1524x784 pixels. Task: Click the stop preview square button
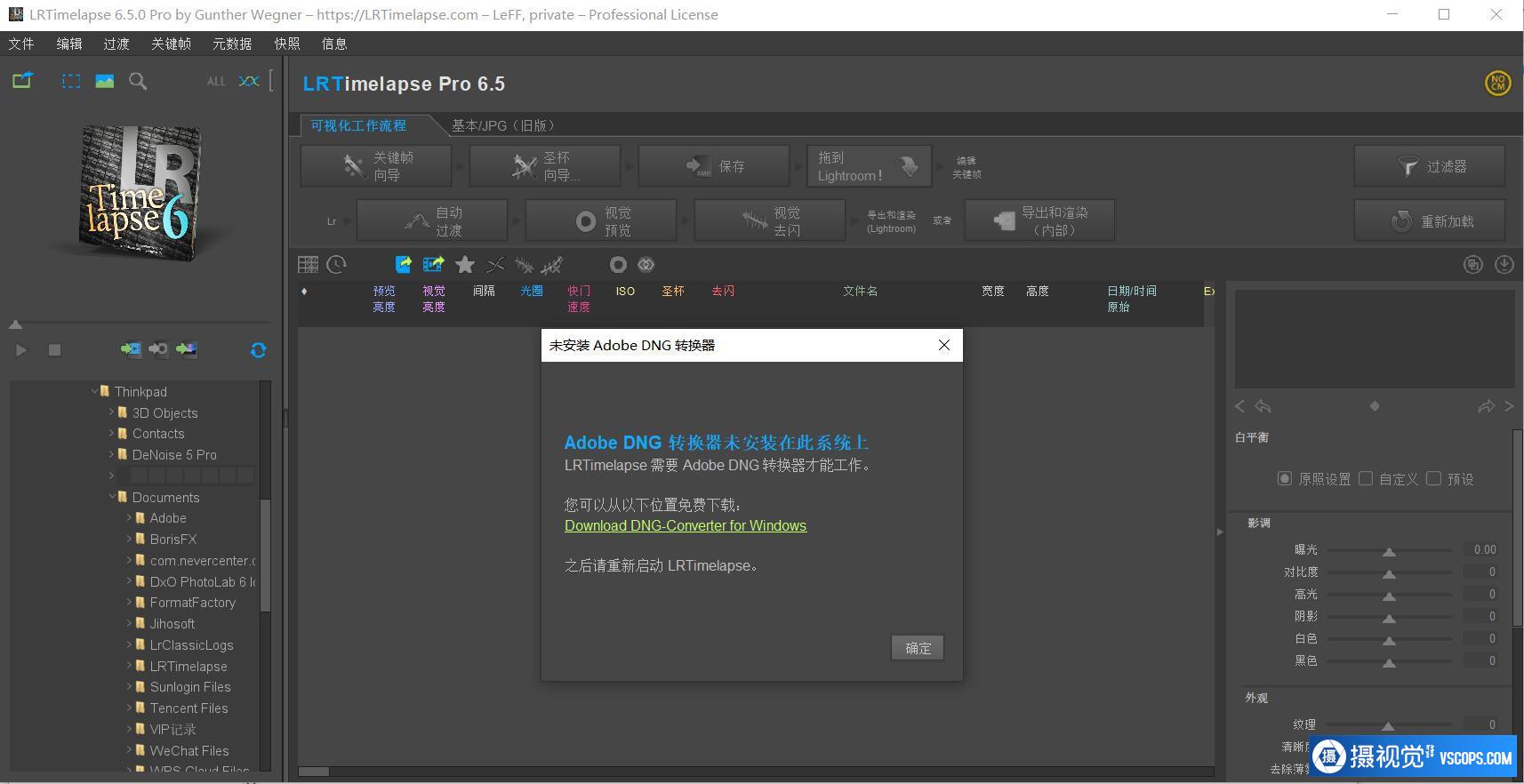[x=54, y=350]
